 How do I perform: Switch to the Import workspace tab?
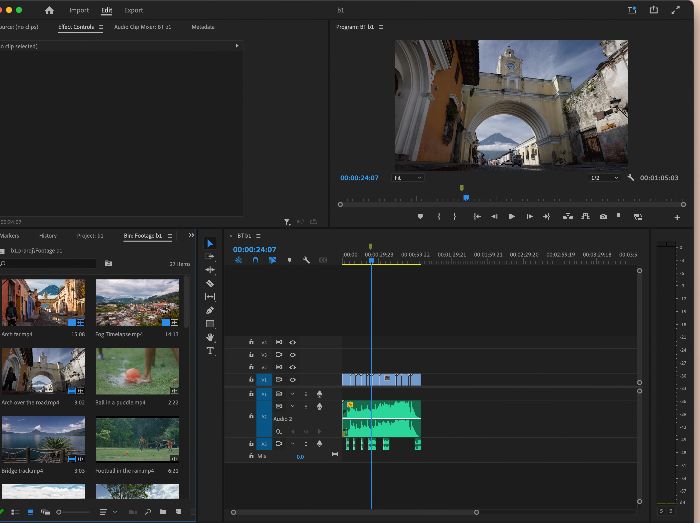(79, 10)
